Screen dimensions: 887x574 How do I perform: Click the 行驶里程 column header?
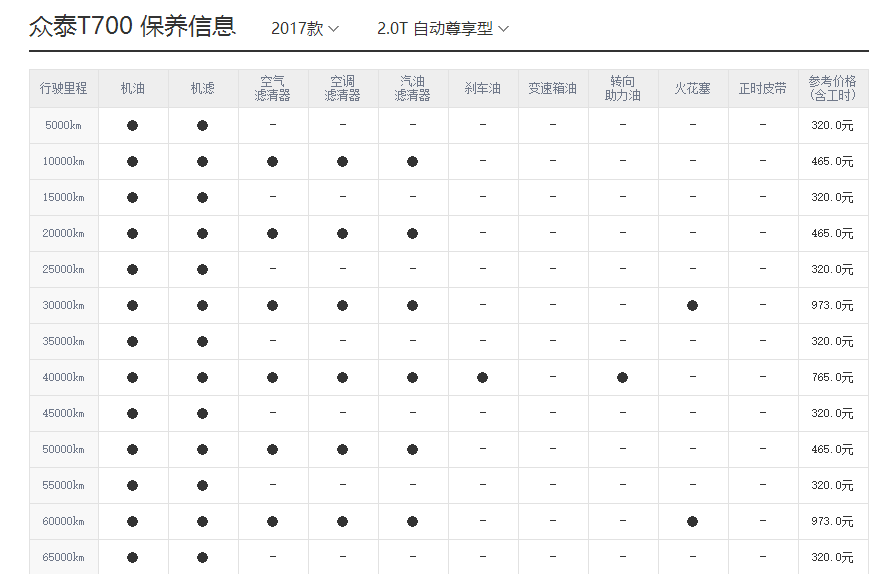click(63, 88)
